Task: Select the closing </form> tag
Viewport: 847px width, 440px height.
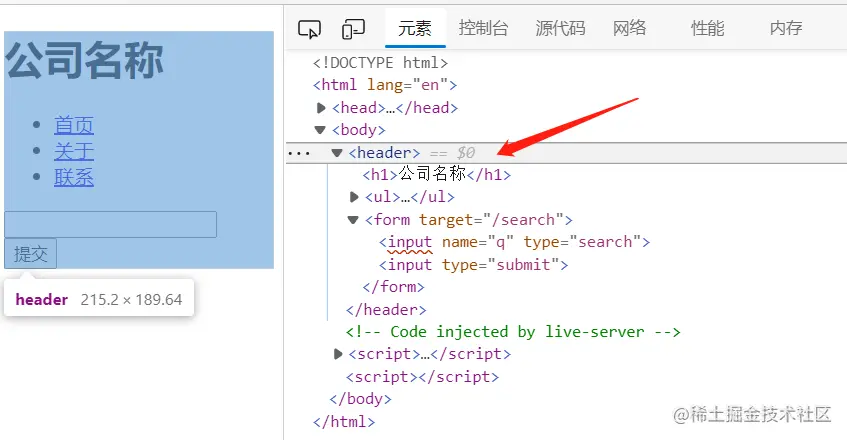Action: point(393,287)
